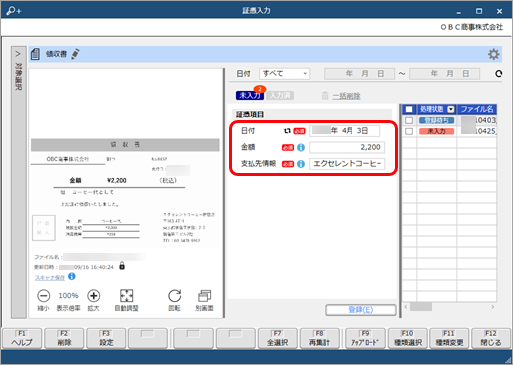The width and height of the screenshot is (513, 365).
Task: Open the 日付 すべて dropdown
Action: click(284, 74)
